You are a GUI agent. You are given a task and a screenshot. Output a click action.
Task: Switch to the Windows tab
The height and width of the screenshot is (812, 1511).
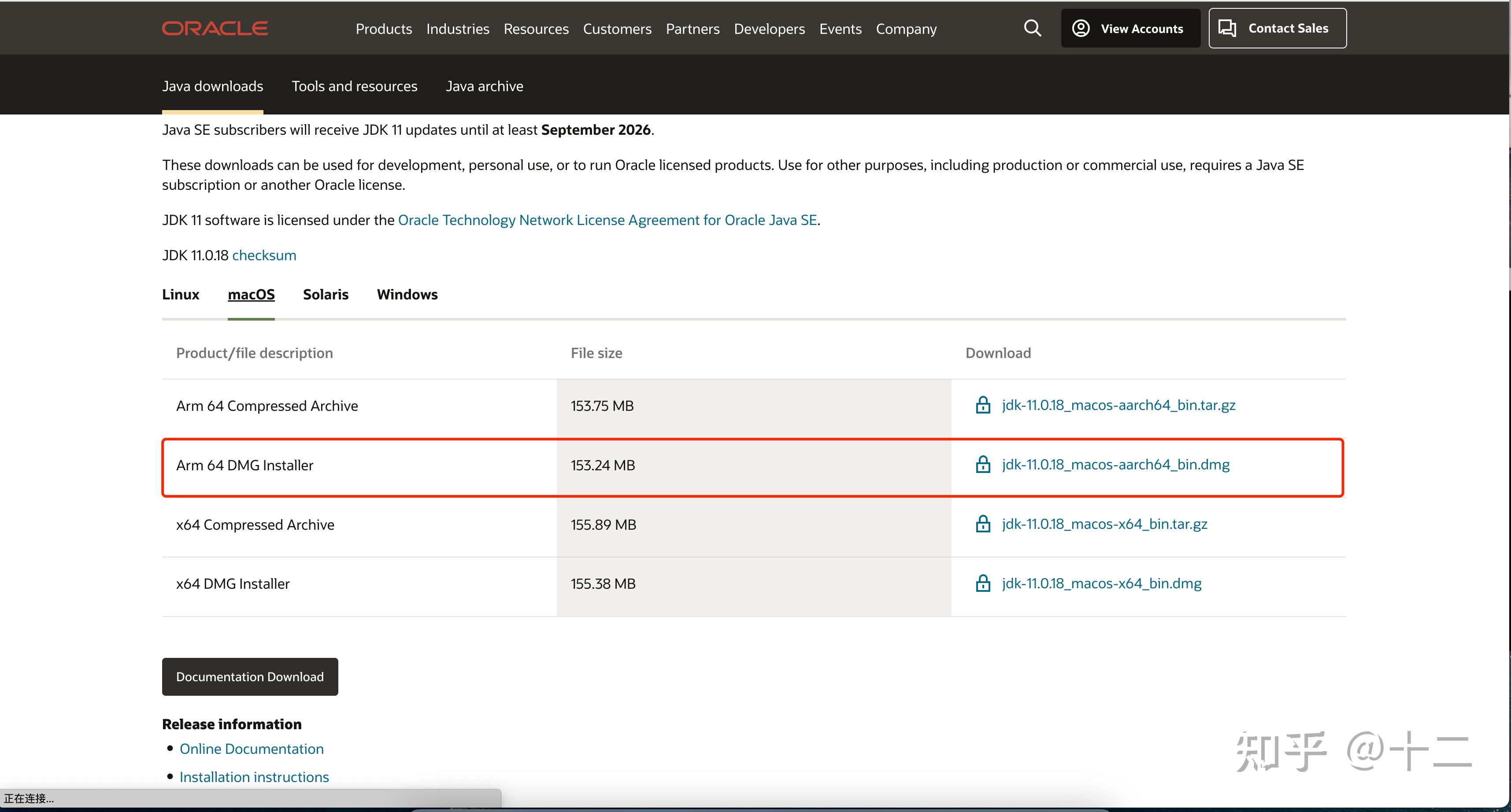[407, 294]
